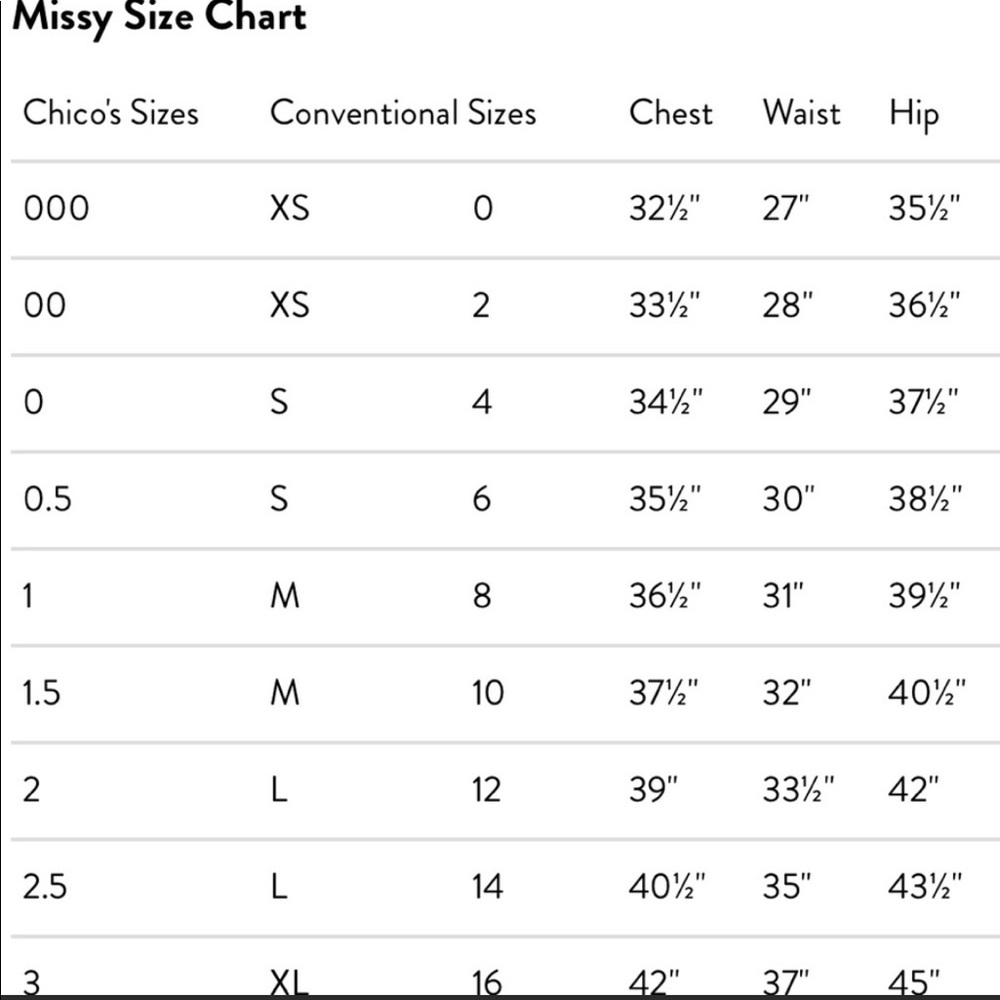
Task: Click the 32½" chest measurement
Action: coord(665,208)
